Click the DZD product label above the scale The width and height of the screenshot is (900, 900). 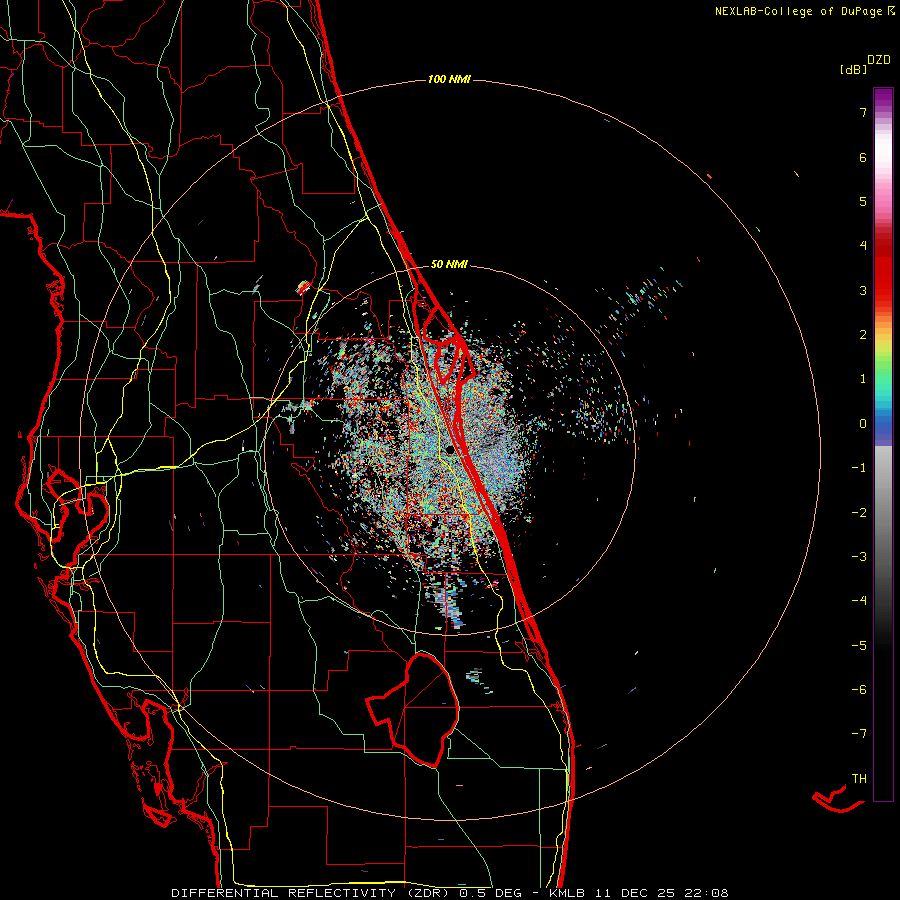(x=879, y=60)
